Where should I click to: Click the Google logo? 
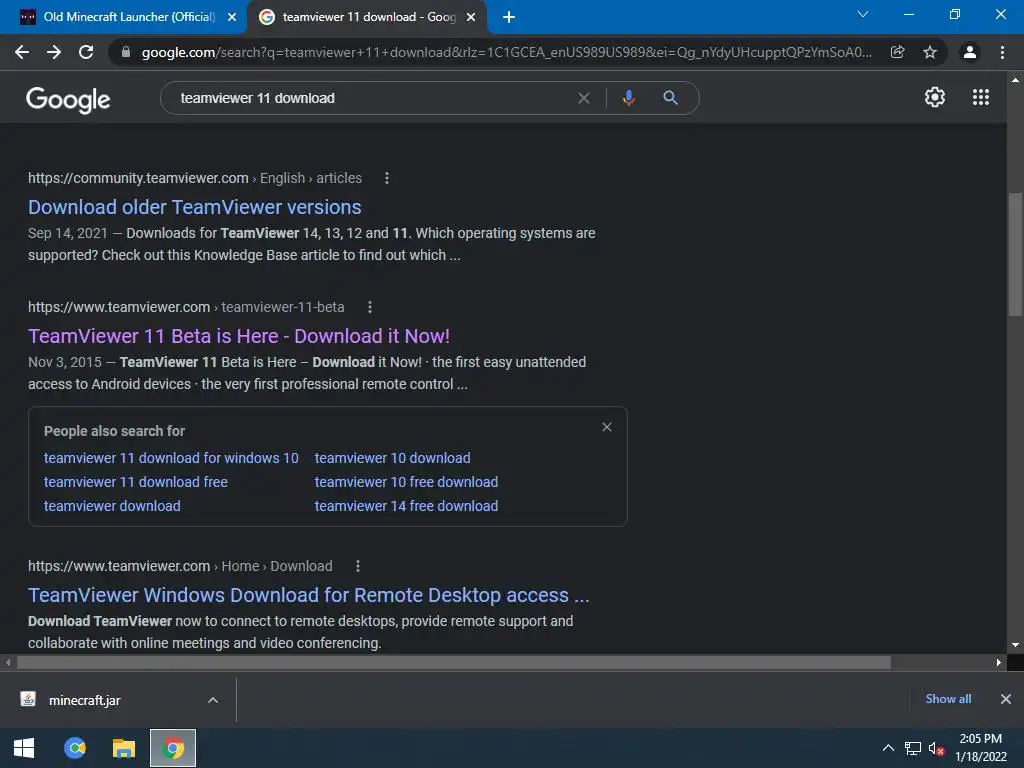(68, 99)
